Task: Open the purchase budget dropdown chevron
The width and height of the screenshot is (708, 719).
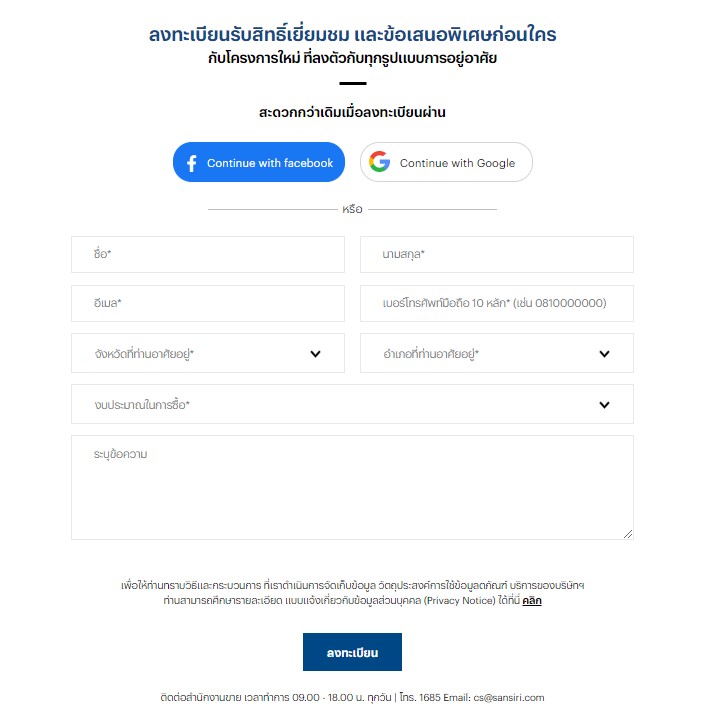Action: (604, 404)
